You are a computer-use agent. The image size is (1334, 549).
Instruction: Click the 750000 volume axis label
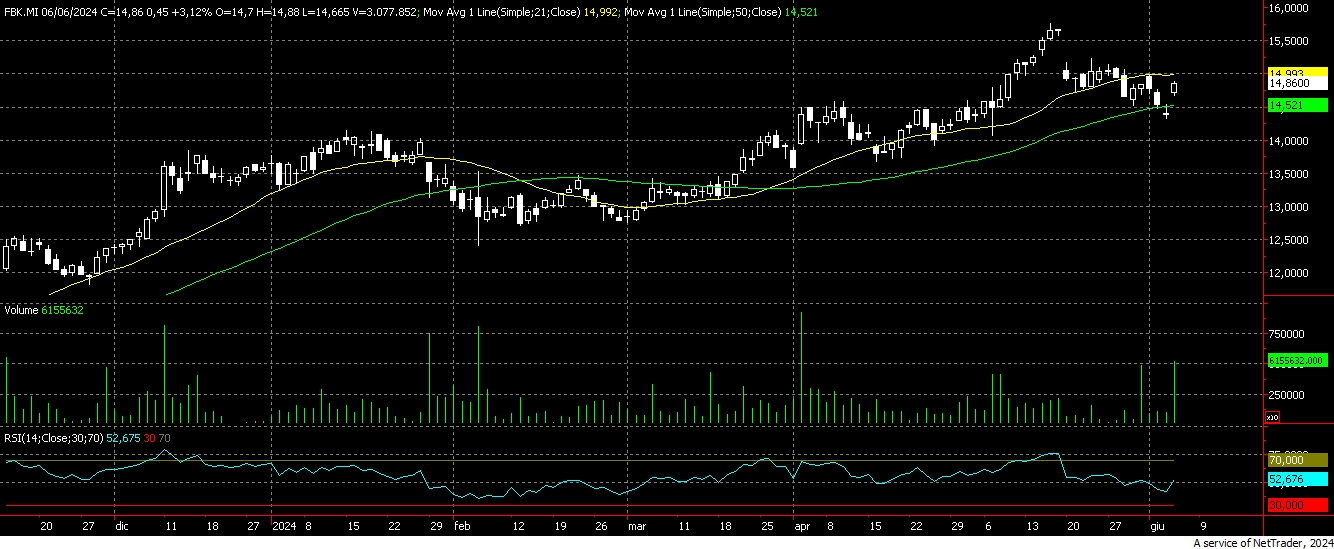click(x=1285, y=334)
